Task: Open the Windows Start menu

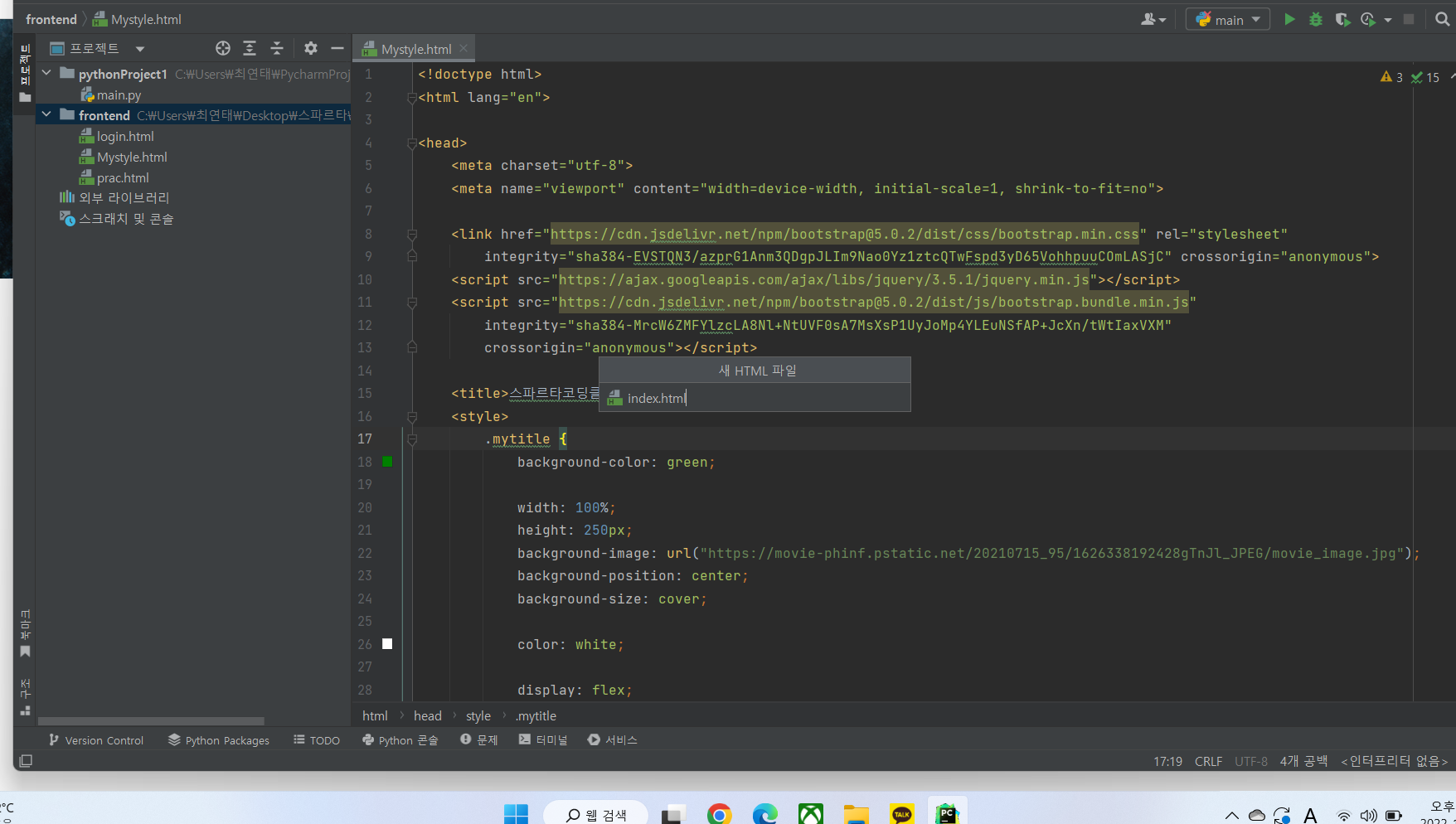Action: (516, 814)
